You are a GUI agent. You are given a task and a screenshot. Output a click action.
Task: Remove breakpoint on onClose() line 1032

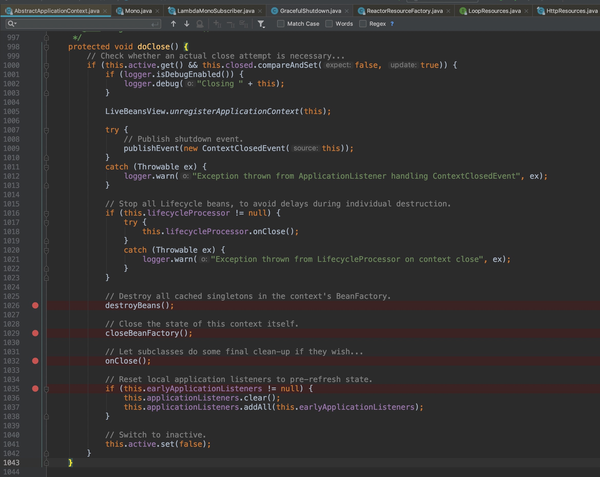point(35,360)
